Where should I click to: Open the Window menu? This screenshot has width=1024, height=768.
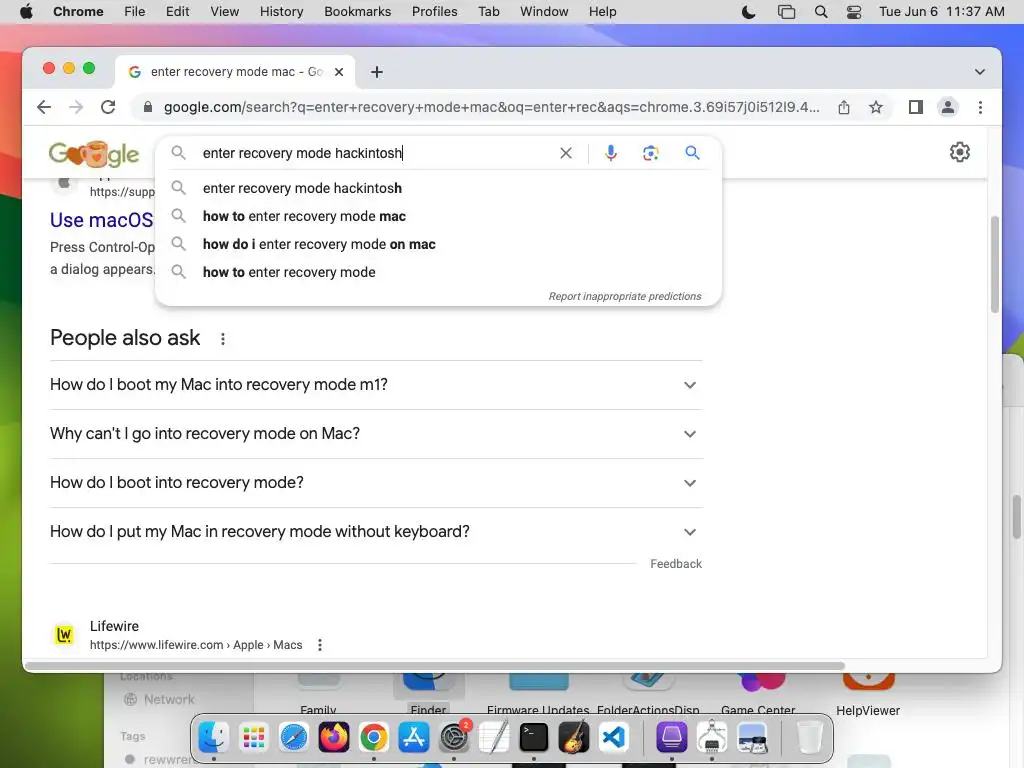pos(544,12)
